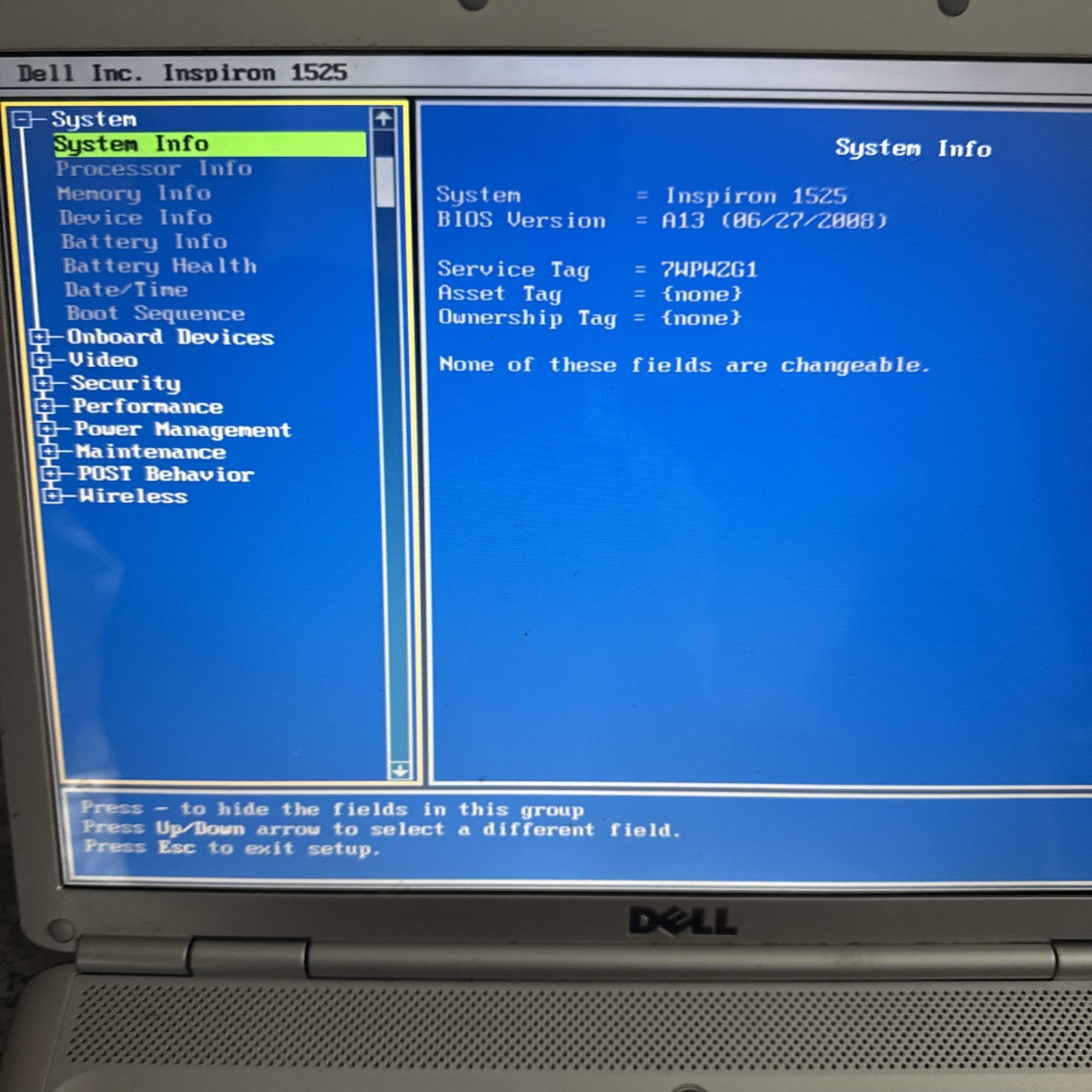Viewport: 1092px width, 1092px height.
Task: Expand the Security group
Action: coord(44,383)
